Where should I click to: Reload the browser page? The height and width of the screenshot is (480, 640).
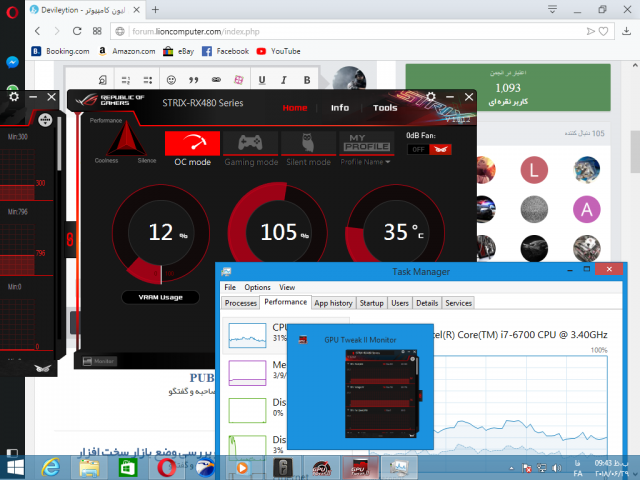coord(77,31)
